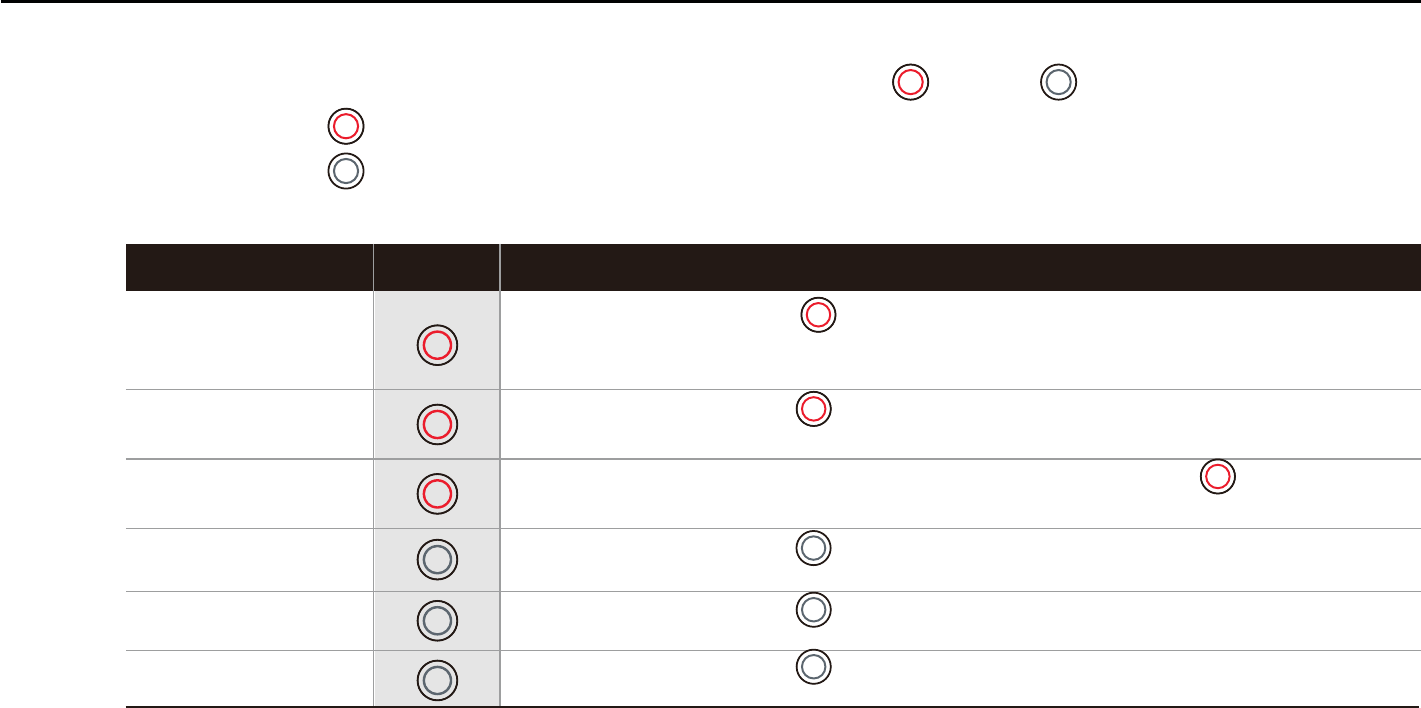Click the red indicator in the third row's shaded cell
The width and height of the screenshot is (1421, 708).
(x=436, y=493)
